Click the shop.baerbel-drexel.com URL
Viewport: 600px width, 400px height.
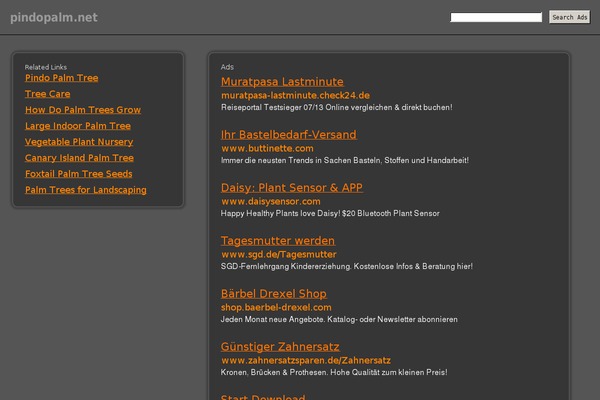[x=276, y=307]
